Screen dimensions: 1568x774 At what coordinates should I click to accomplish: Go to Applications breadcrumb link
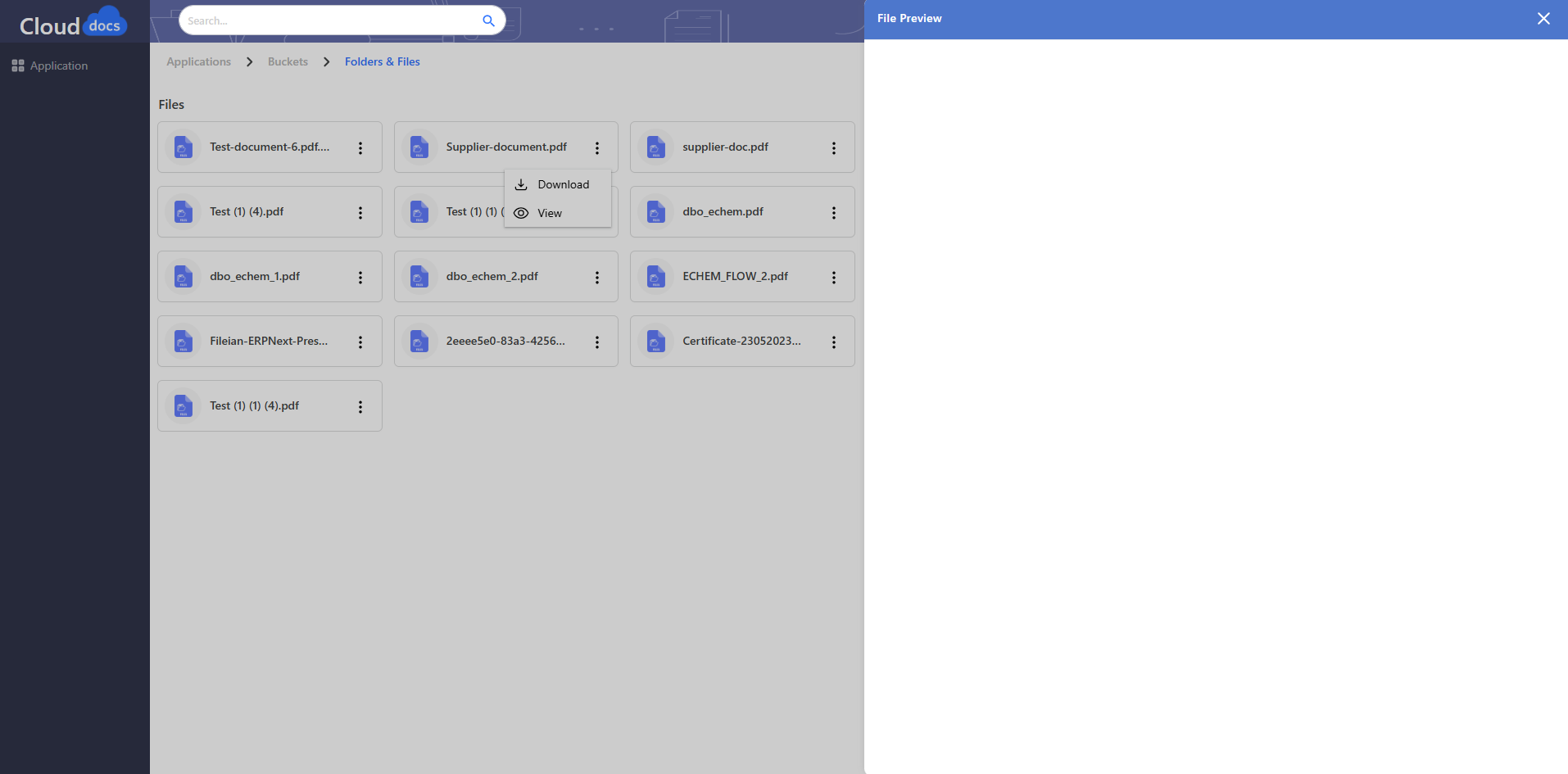(x=198, y=61)
